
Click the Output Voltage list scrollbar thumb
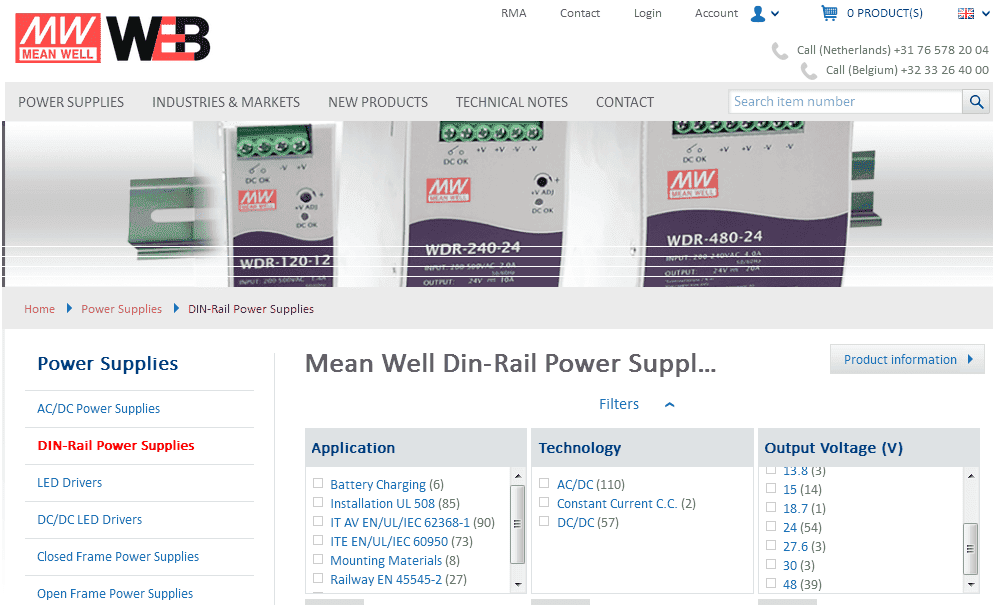(x=970, y=549)
